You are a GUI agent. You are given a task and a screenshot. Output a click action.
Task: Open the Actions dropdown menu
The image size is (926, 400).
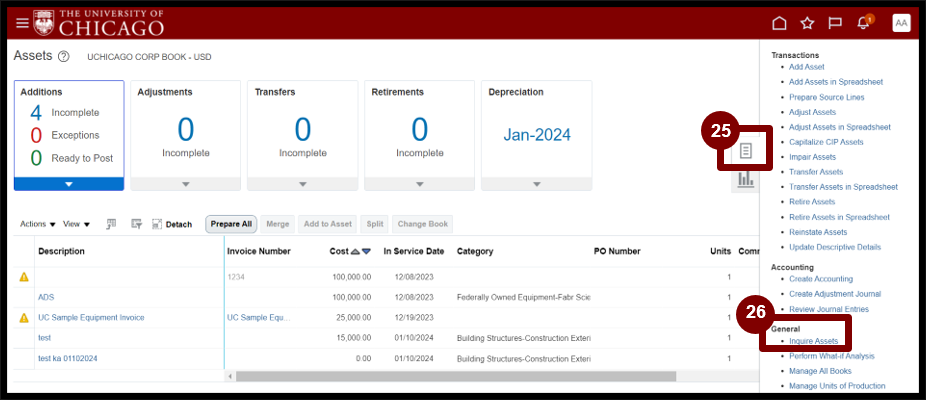point(38,225)
